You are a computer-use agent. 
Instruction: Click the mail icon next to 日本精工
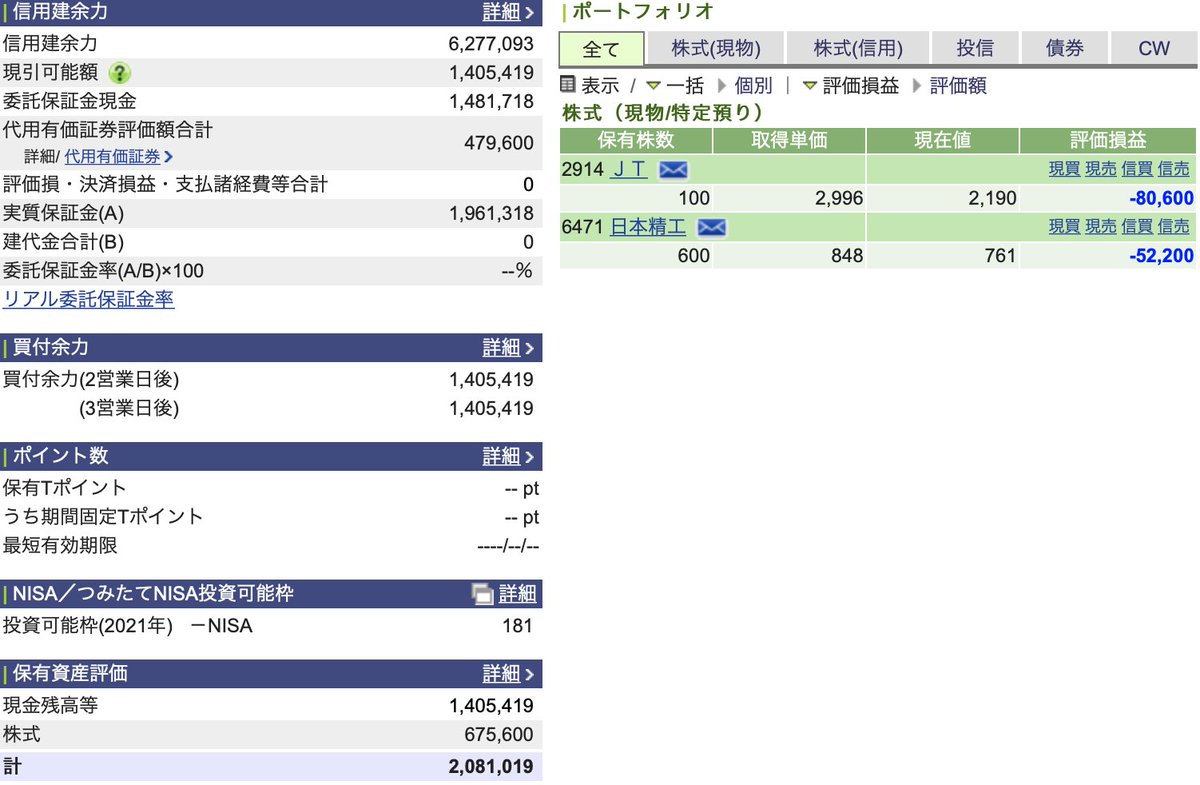pos(711,227)
